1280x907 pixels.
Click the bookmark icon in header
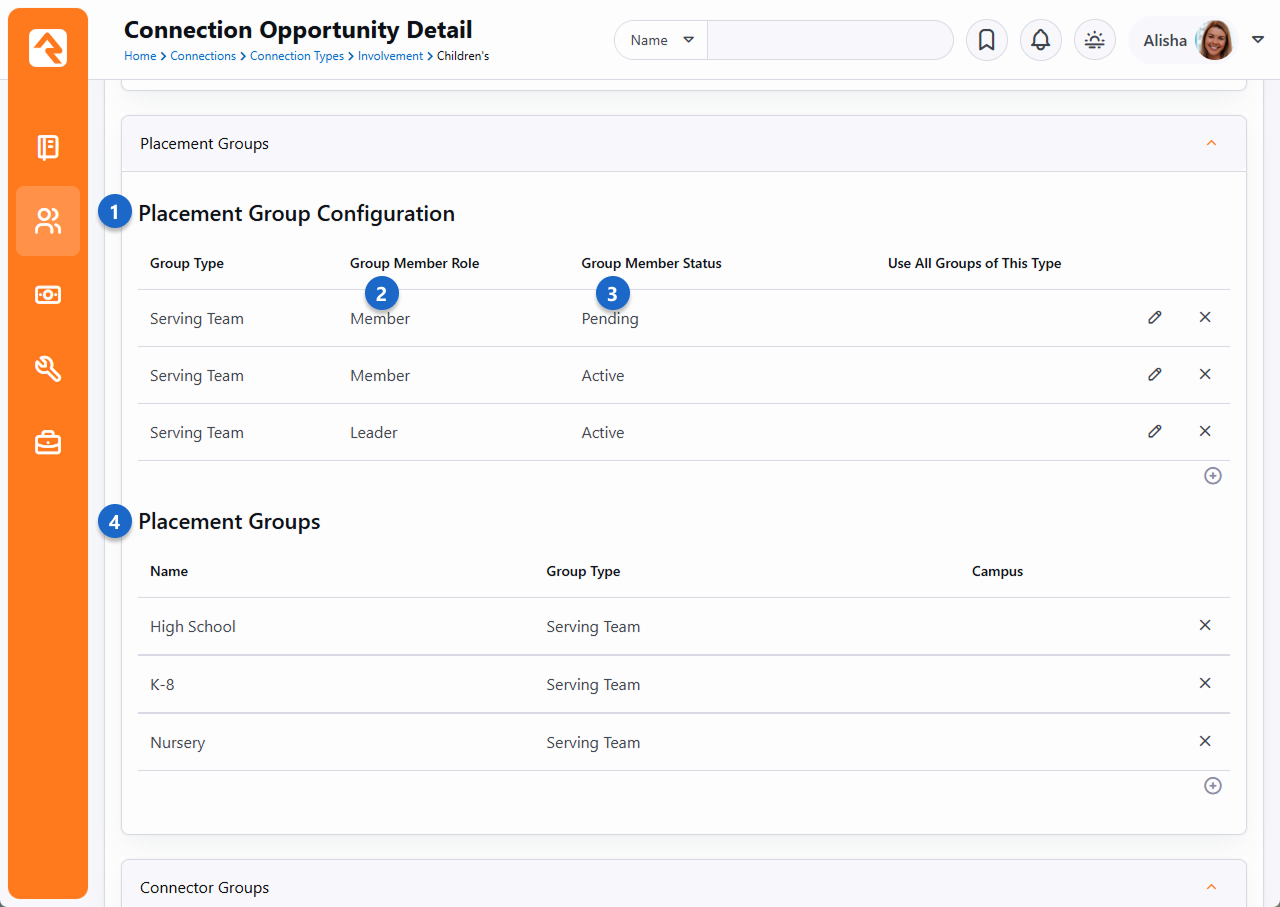point(986,40)
